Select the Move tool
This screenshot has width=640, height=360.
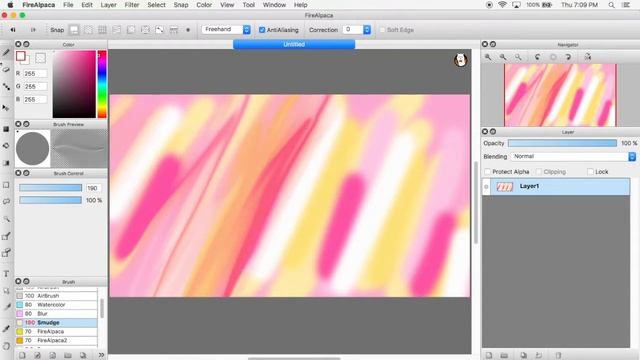click(x=6, y=108)
